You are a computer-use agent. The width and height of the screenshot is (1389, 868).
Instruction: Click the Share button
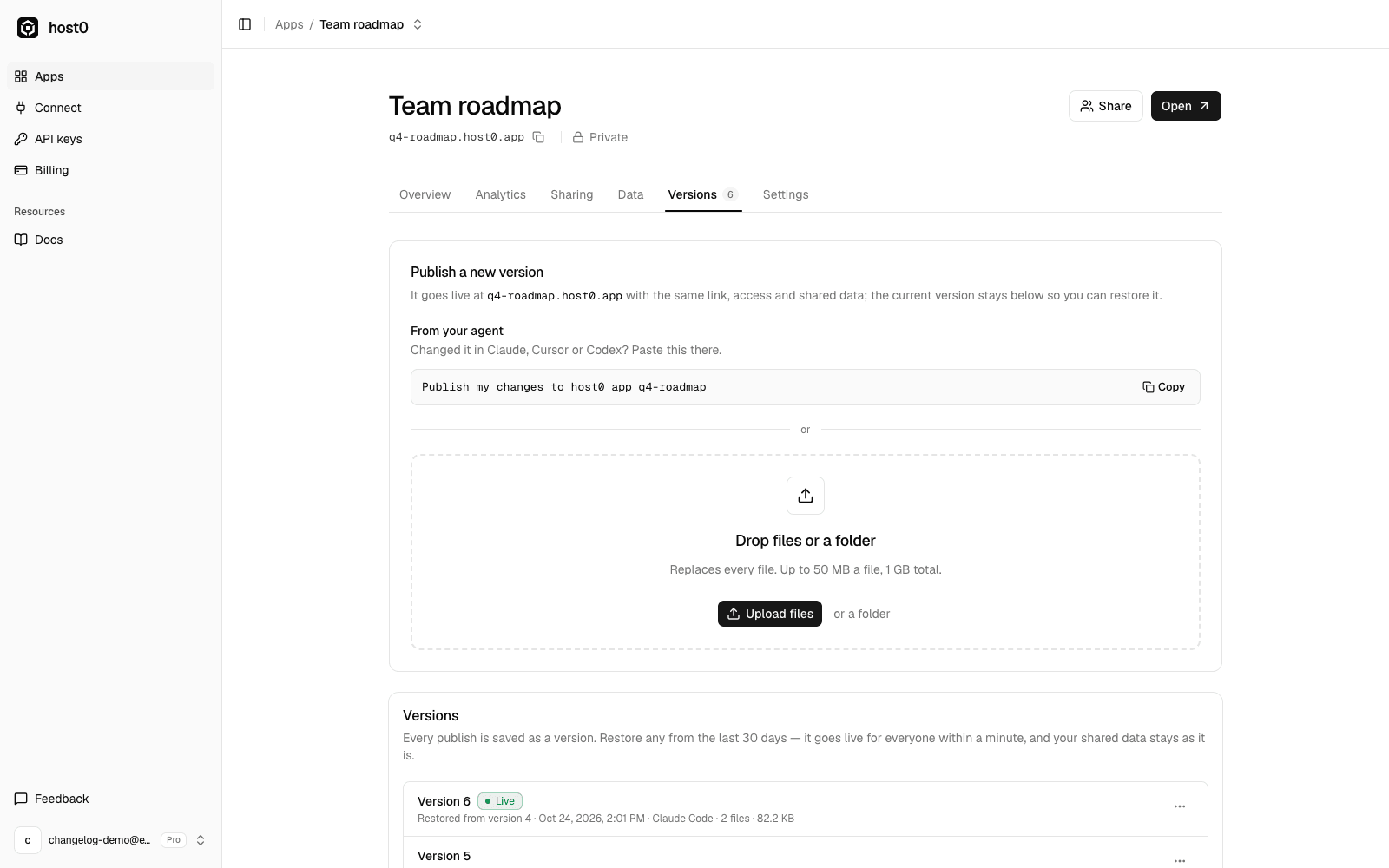coord(1106,106)
